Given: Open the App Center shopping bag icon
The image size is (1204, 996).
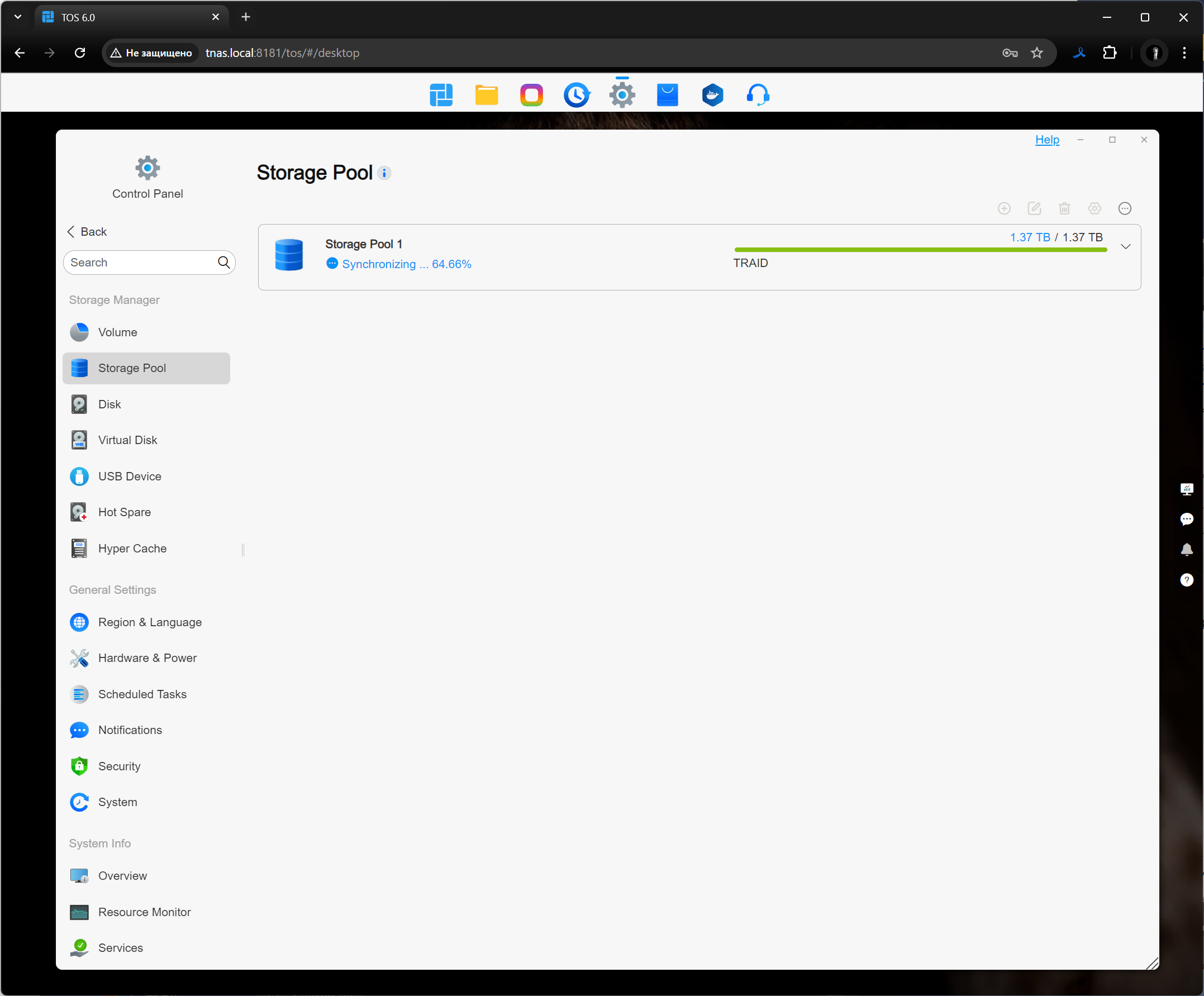Looking at the screenshot, I should pos(667,94).
